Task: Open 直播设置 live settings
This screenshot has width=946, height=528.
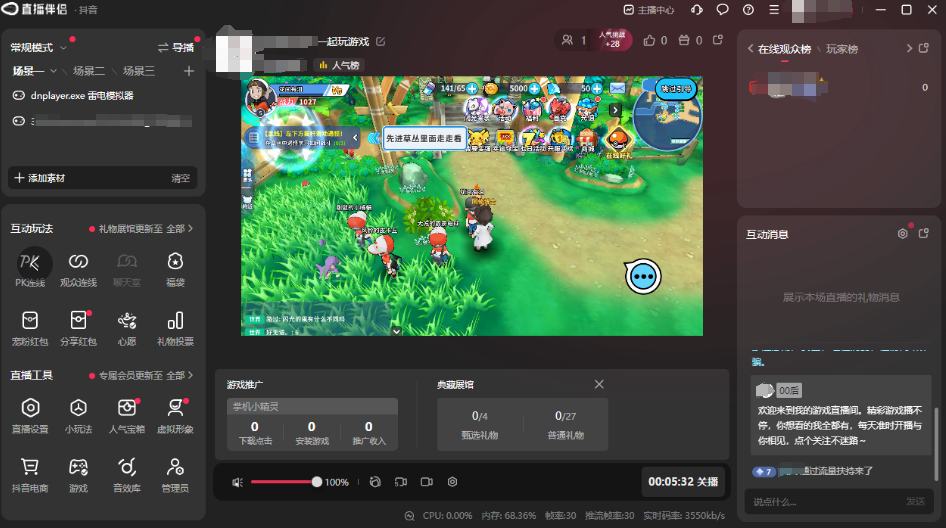Action: (x=30, y=416)
